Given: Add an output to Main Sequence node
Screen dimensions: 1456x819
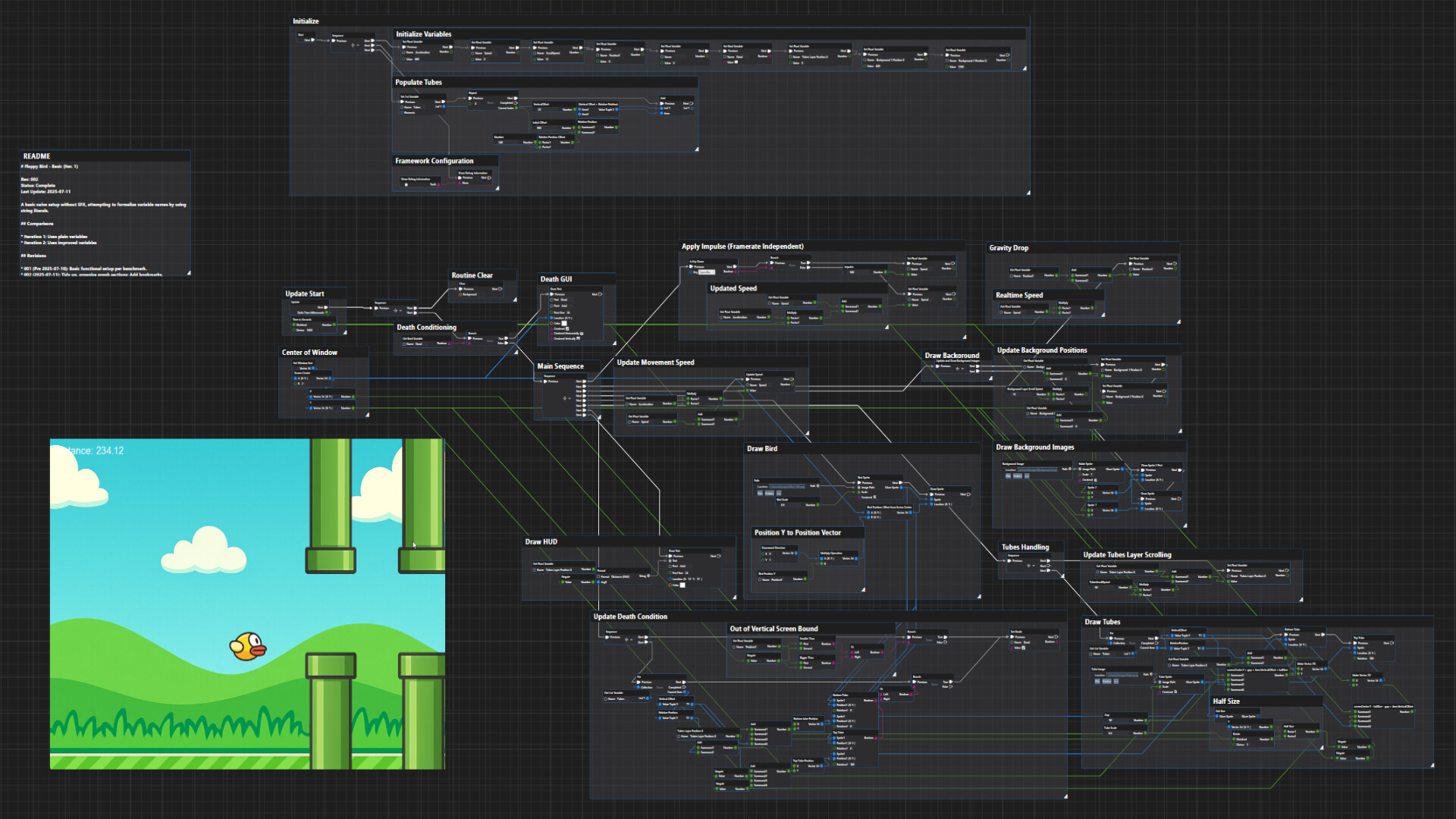Looking at the screenshot, I should click(564, 397).
